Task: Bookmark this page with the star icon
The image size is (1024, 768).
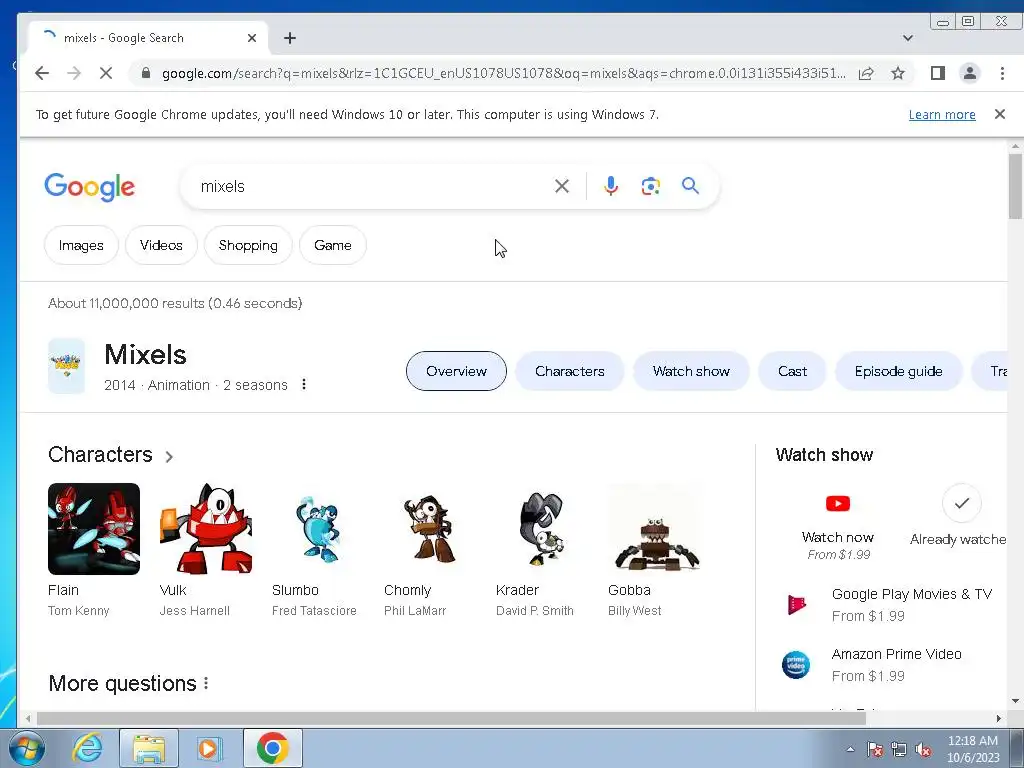Action: click(x=898, y=73)
